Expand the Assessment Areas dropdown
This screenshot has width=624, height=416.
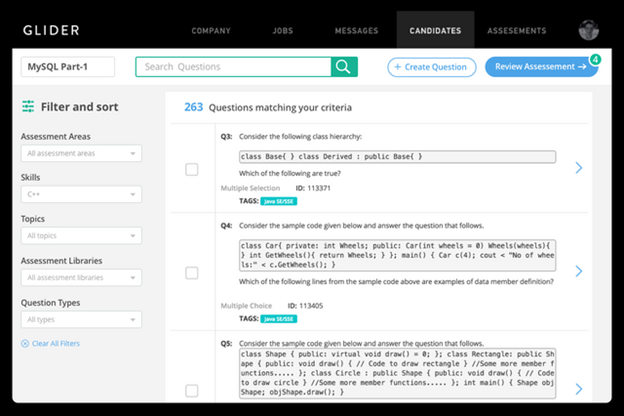81,153
